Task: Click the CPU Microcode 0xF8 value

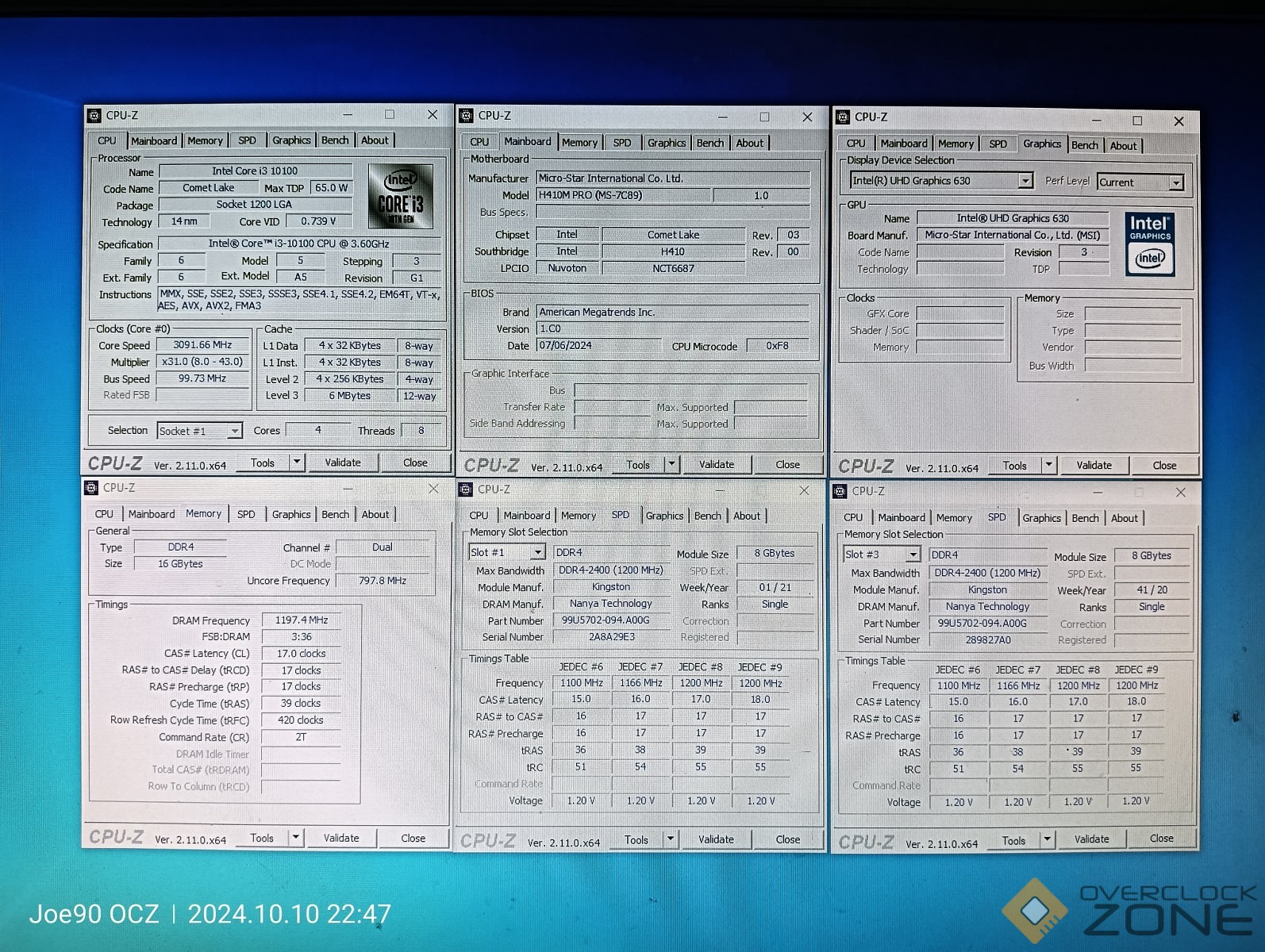Action: (x=777, y=346)
